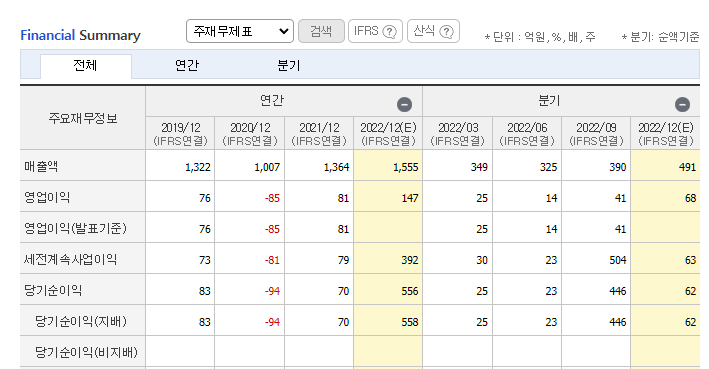Select the 556 net income estimate
The image size is (709, 369).
(x=410, y=291)
